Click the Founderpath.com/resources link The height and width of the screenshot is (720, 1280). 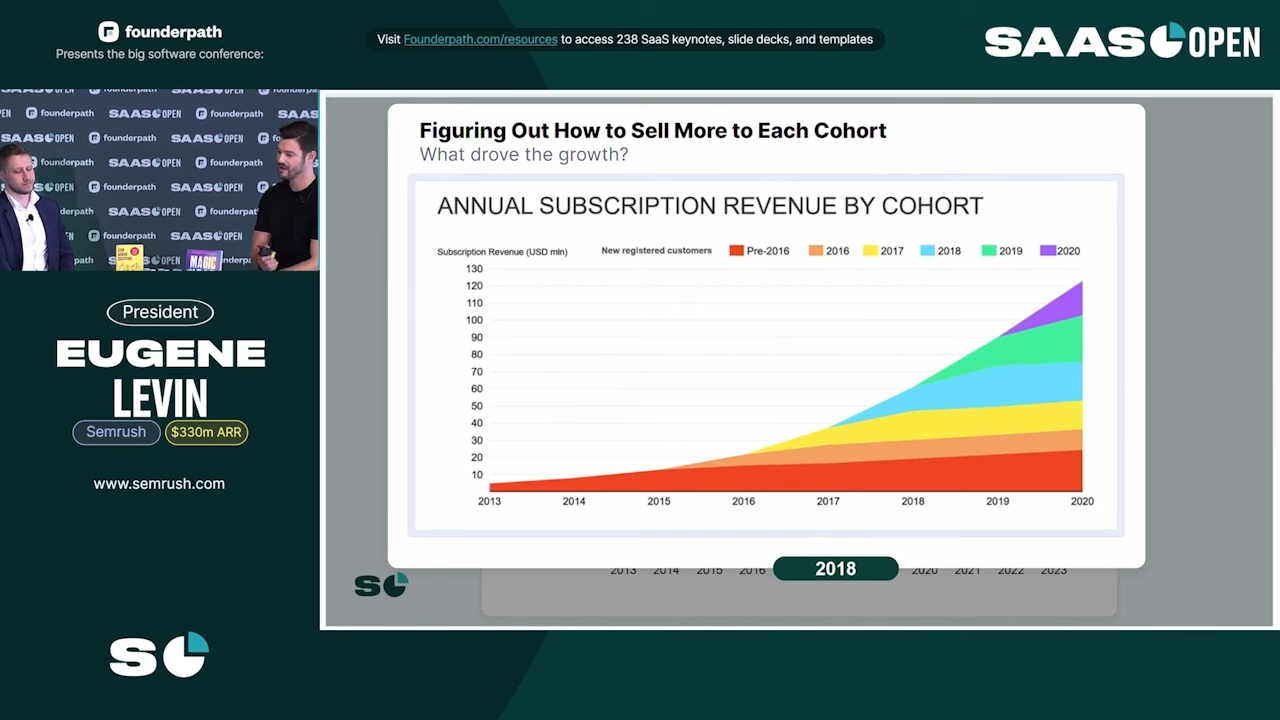pos(480,39)
